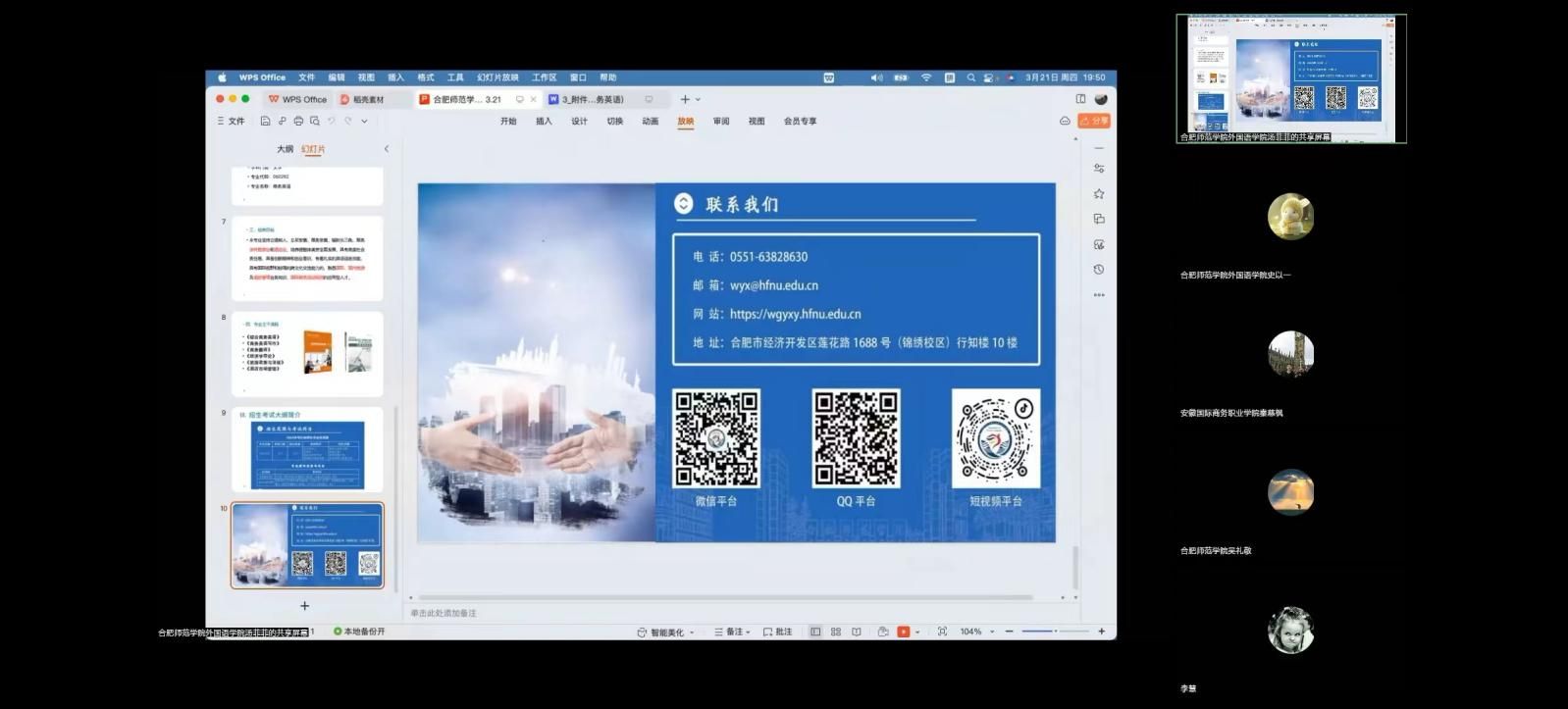Open the print preview icon
The image size is (1568, 709).
point(315,122)
